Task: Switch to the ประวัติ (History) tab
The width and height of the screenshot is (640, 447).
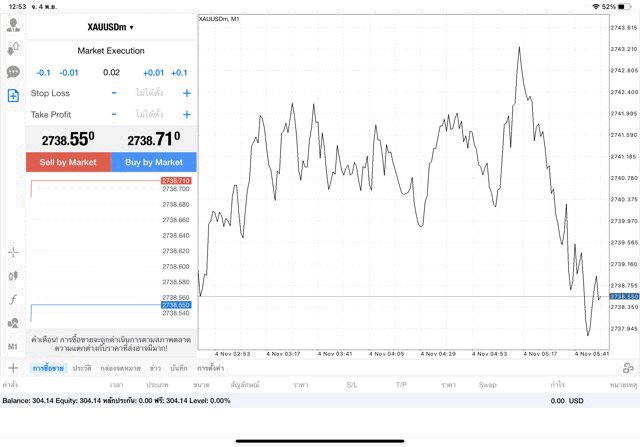Action: tap(82, 368)
